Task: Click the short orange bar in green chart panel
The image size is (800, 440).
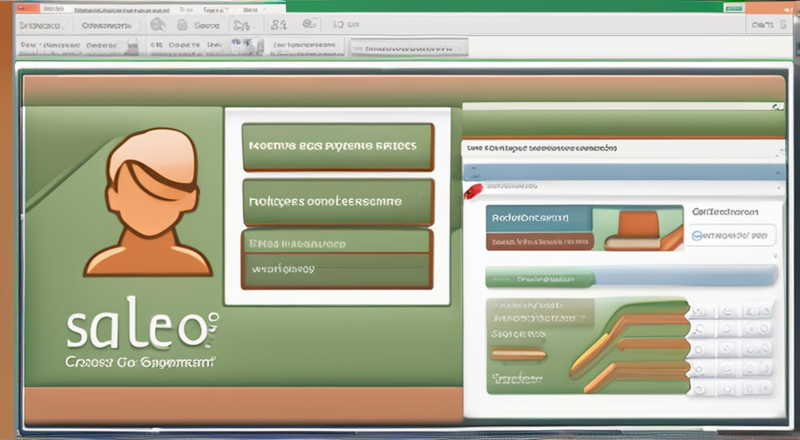Action: (x=518, y=354)
